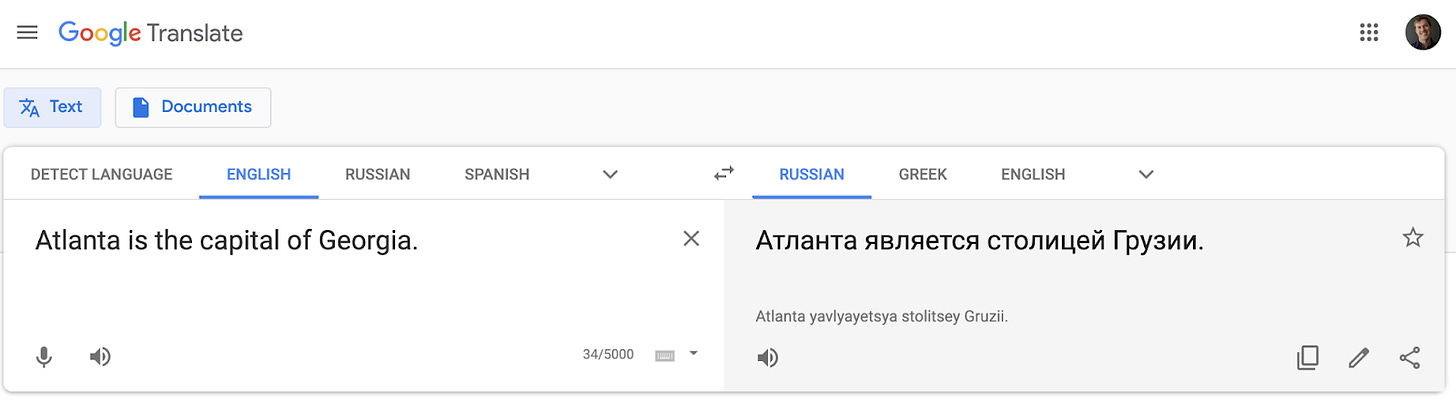The image size is (1456, 402).
Task: Start voice input with microphone
Action: pyautogui.click(x=44, y=356)
